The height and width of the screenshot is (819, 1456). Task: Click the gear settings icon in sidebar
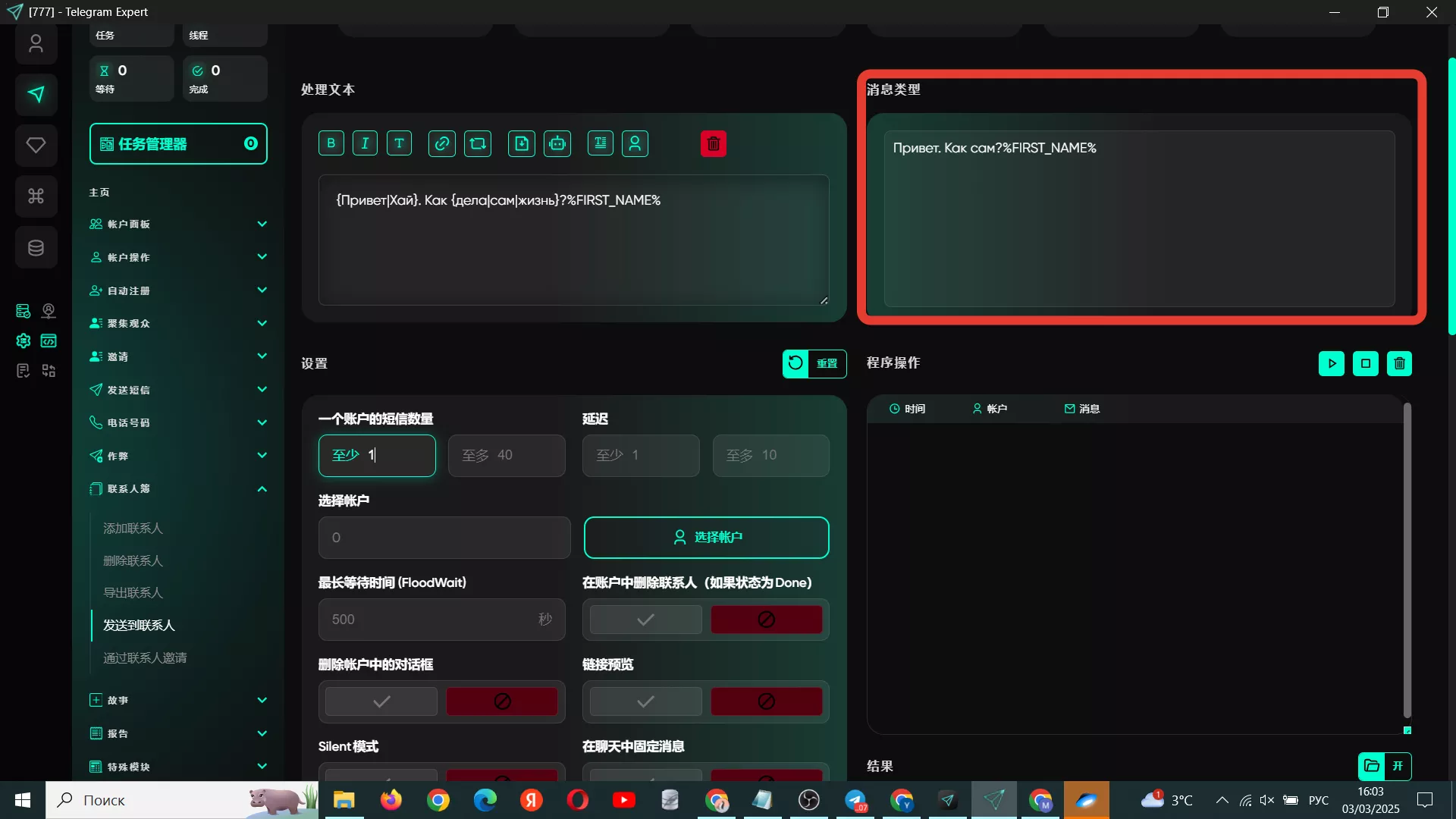(23, 340)
